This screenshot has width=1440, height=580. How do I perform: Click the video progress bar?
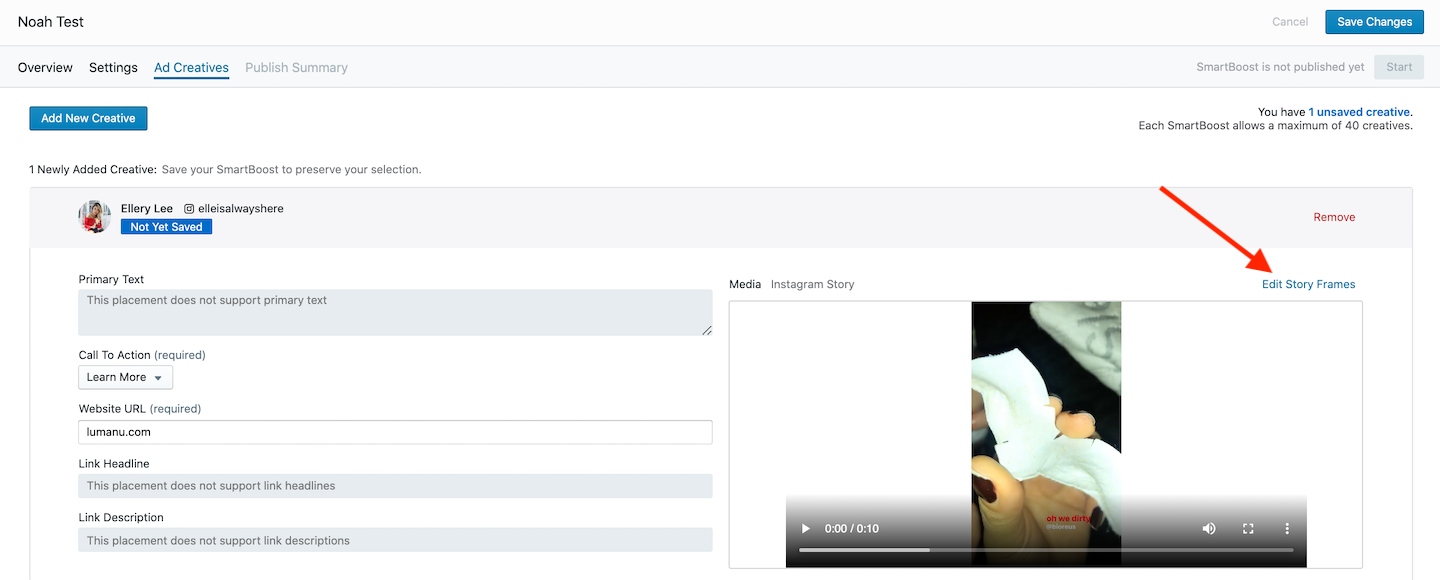click(1046, 550)
